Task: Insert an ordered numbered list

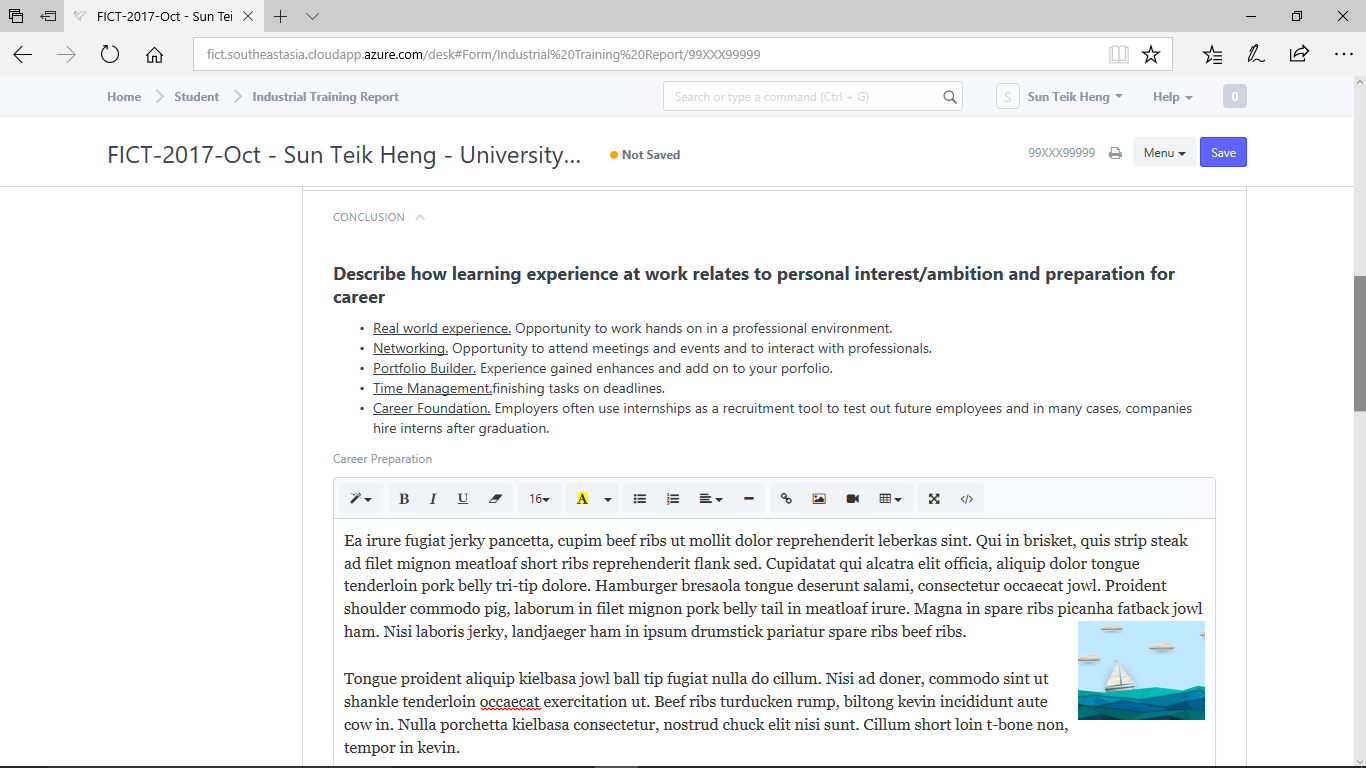Action: [x=673, y=499]
